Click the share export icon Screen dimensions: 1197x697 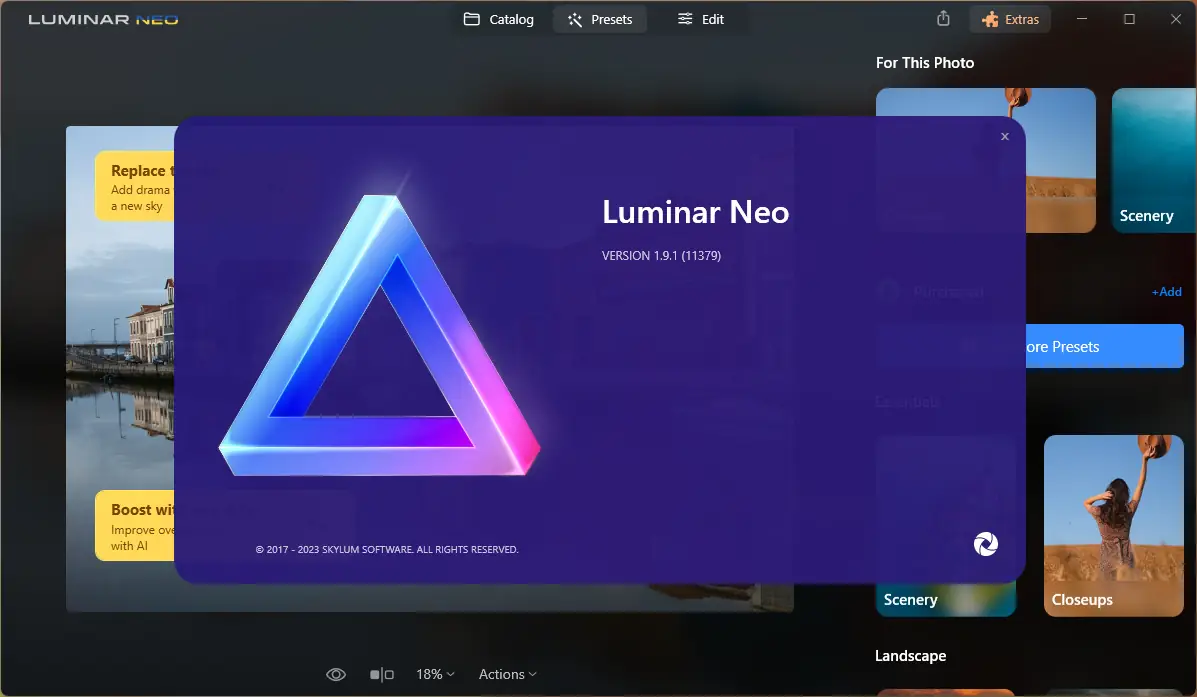(x=944, y=18)
